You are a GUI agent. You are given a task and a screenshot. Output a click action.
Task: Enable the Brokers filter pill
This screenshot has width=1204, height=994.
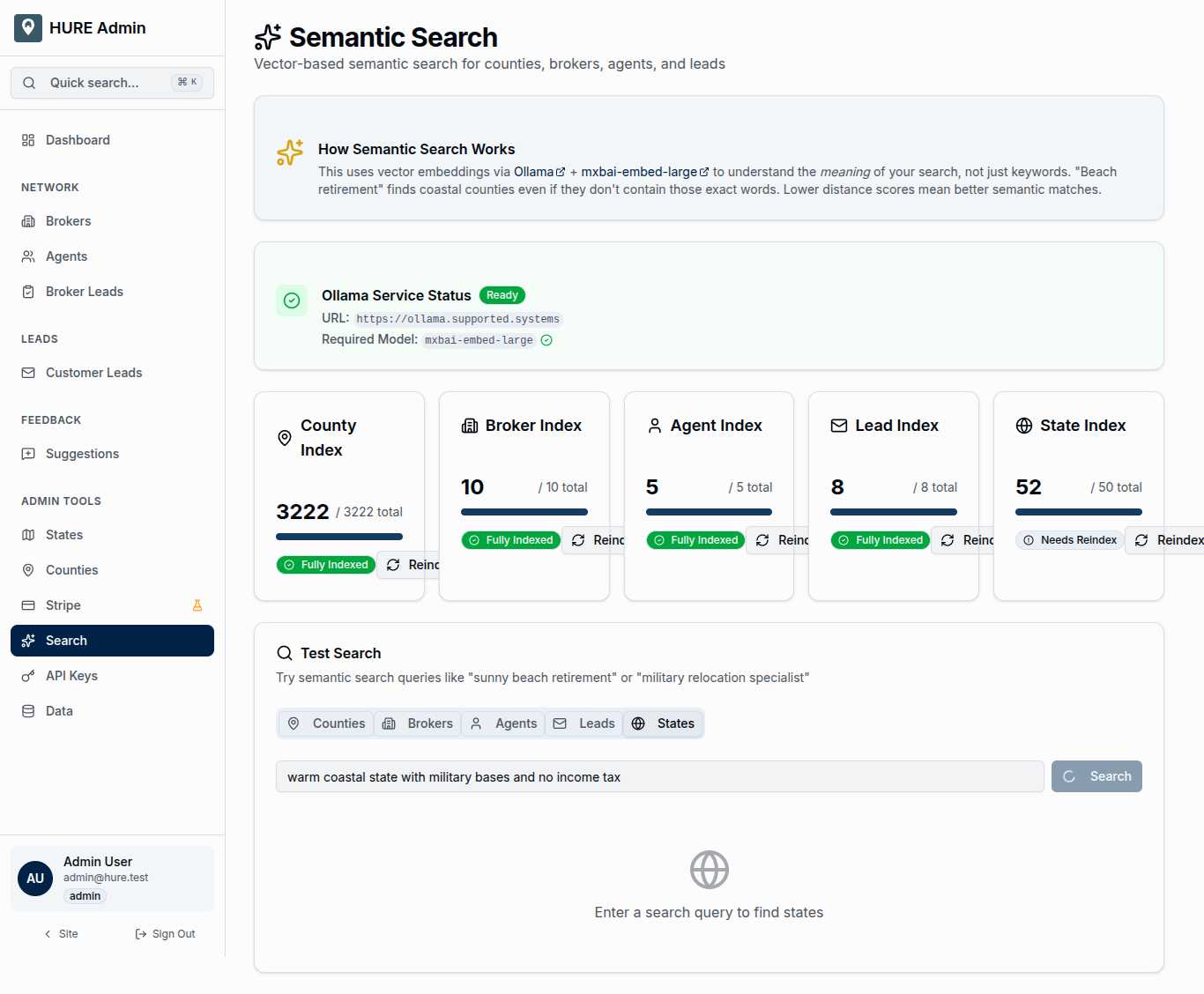pyautogui.click(x=418, y=723)
